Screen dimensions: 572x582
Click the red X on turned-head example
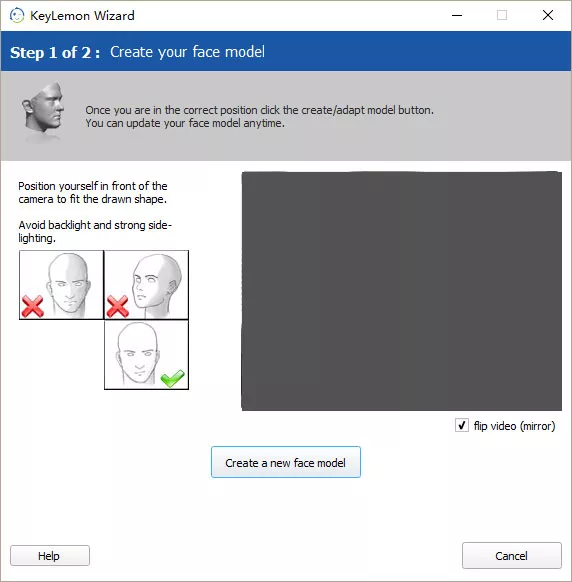click(x=117, y=306)
